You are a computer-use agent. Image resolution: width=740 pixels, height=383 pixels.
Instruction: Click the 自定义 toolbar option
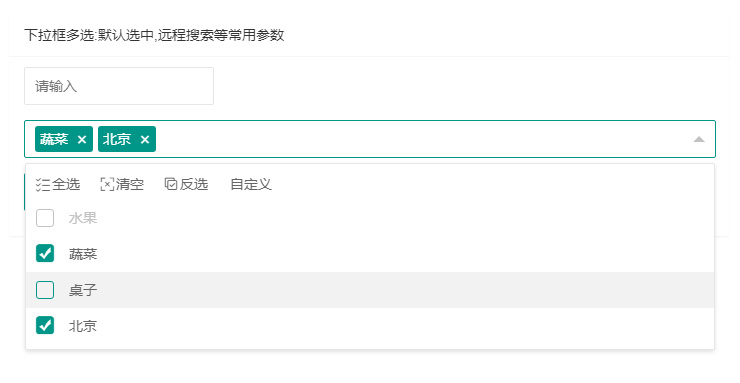click(251, 184)
